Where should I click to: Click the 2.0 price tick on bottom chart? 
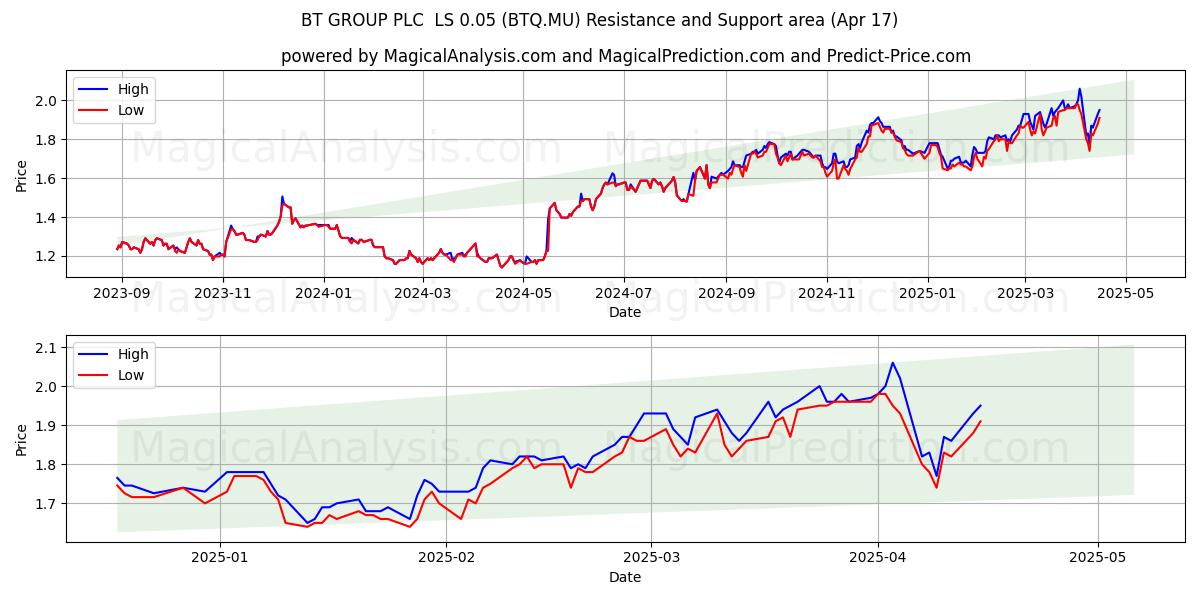[x=47, y=386]
